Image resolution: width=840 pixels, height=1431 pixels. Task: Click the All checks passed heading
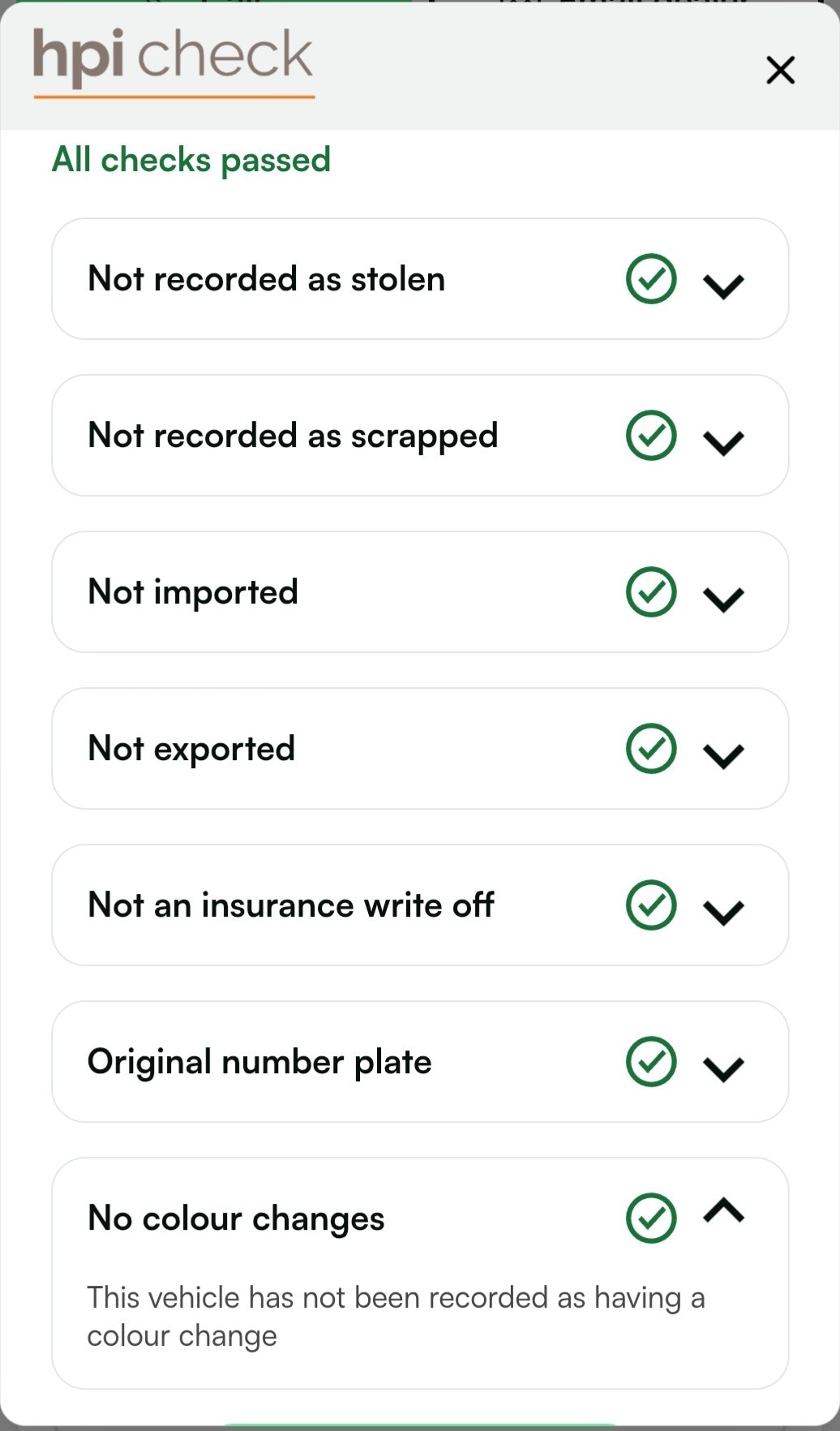click(191, 160)
